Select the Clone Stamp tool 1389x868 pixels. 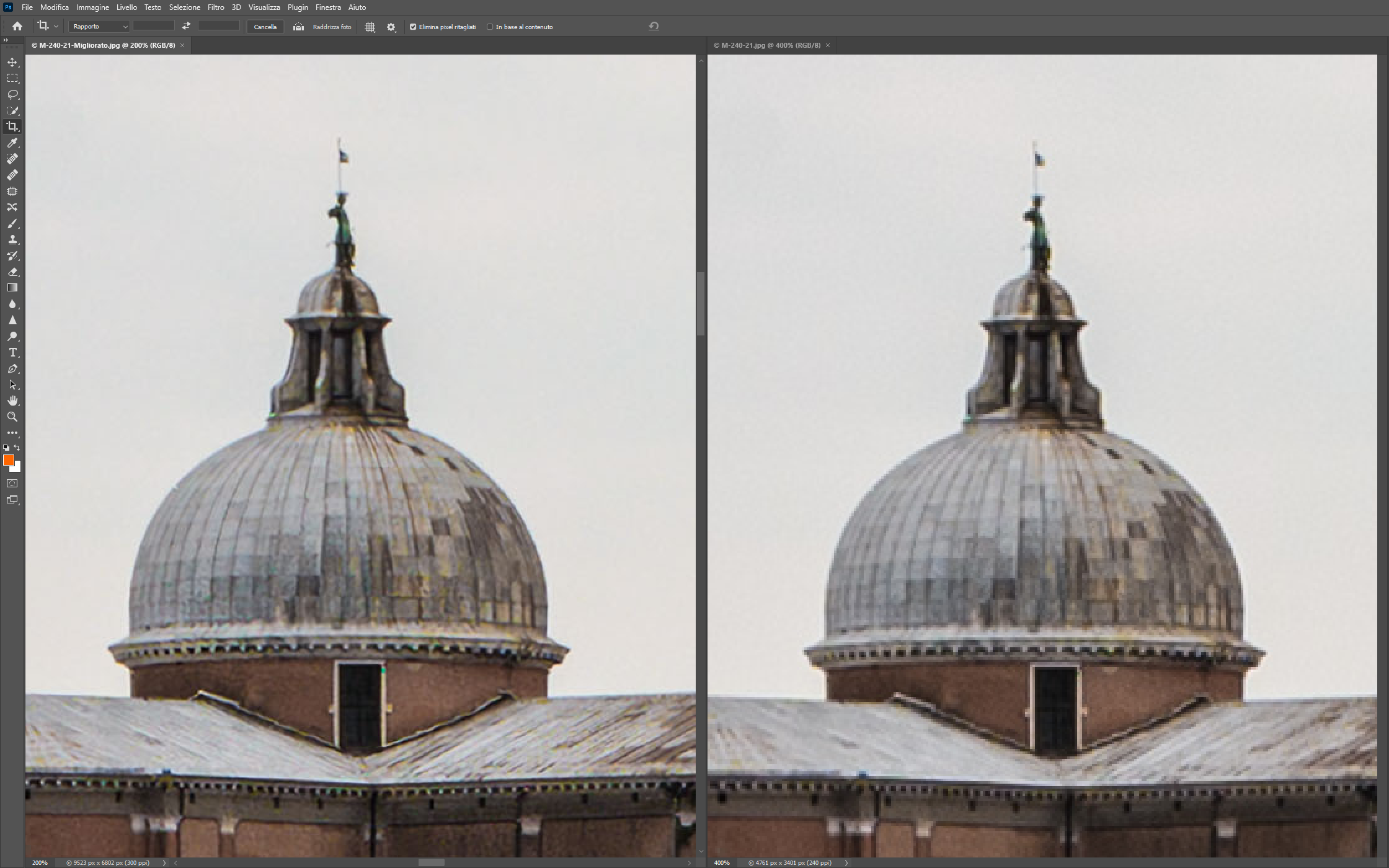[x=12, y=239]
